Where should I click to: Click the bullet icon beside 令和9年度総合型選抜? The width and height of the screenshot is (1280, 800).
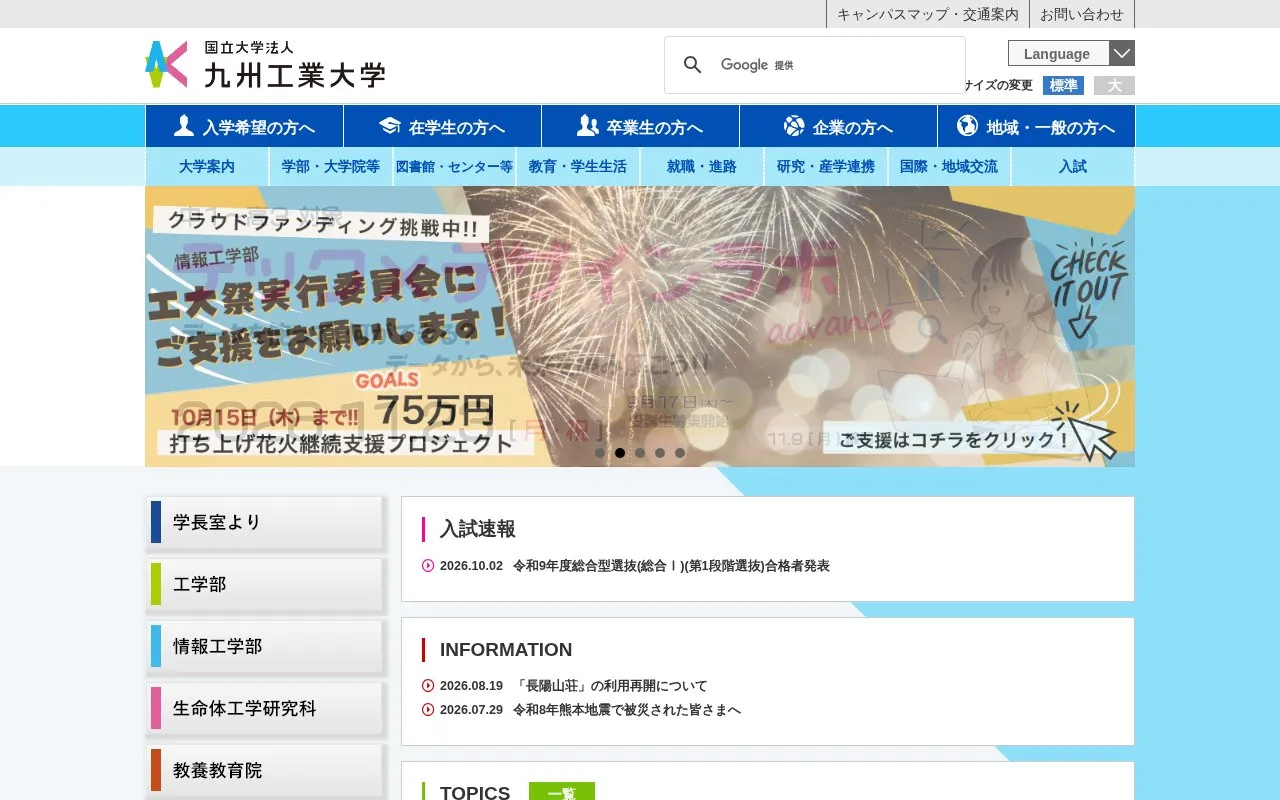tap(428, 566)
